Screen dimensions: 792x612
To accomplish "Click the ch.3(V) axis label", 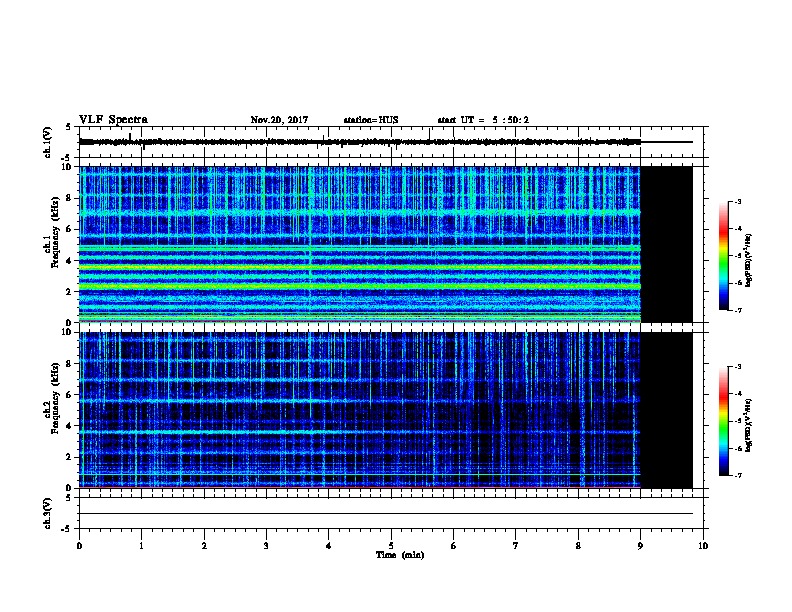I will [47, 513].
